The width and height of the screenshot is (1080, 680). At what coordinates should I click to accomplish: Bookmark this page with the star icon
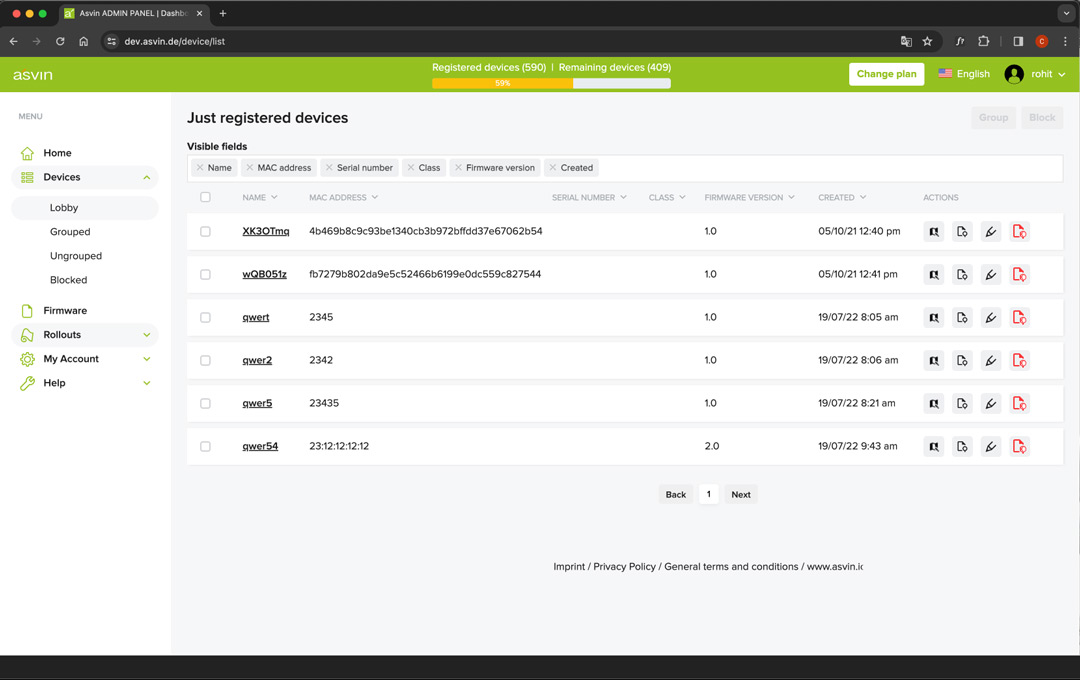click(927, 42)
